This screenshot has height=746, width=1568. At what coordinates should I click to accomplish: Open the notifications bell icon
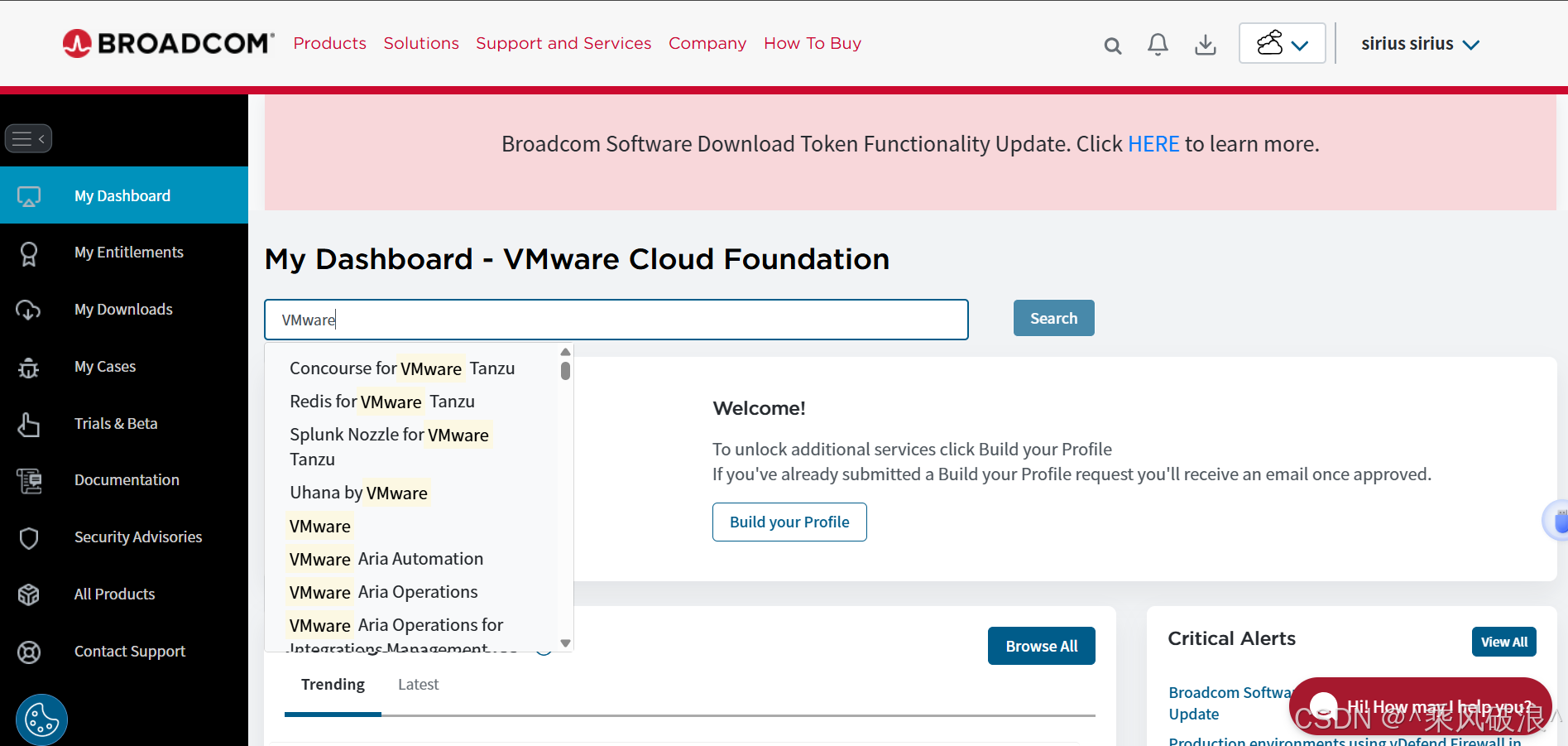click(x=1158, y=44)
